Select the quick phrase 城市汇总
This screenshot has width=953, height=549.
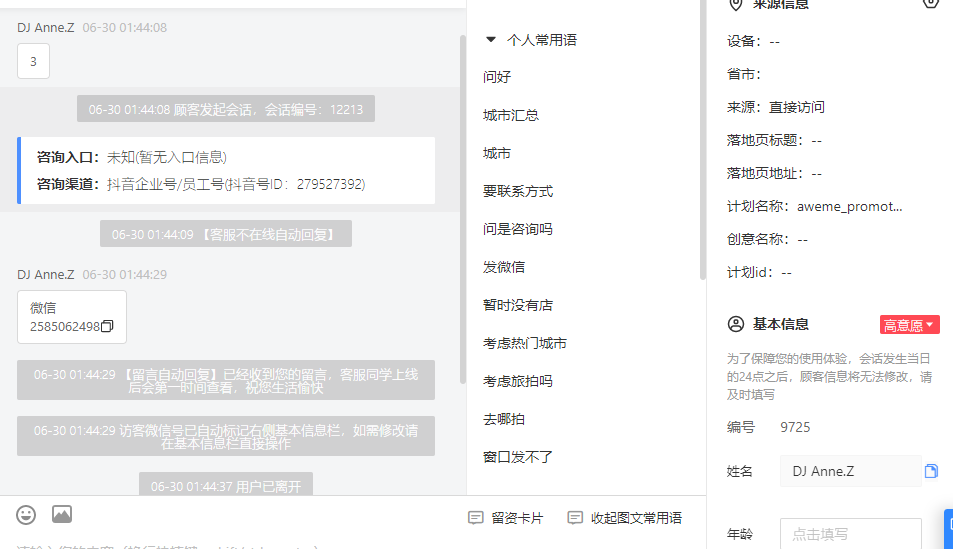coord(511,115)
